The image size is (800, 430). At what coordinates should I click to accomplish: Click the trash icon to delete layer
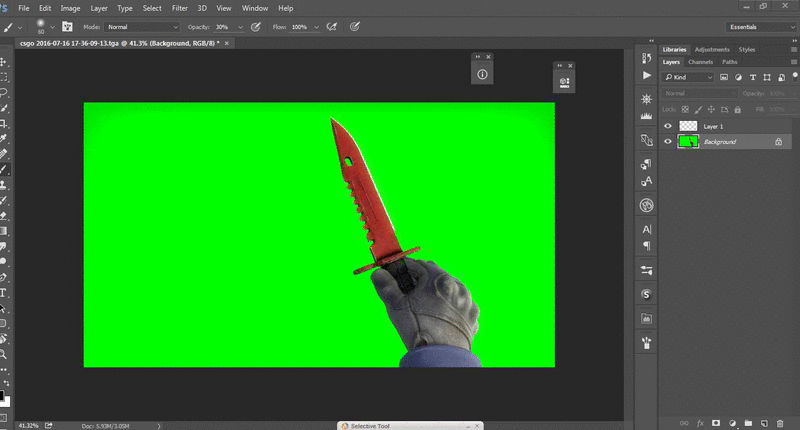click(780, 423)
